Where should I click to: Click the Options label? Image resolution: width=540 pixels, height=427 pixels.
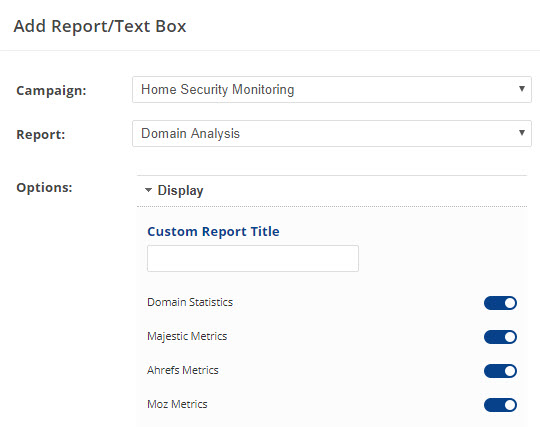pyautogui.click(x=44, y=188)
